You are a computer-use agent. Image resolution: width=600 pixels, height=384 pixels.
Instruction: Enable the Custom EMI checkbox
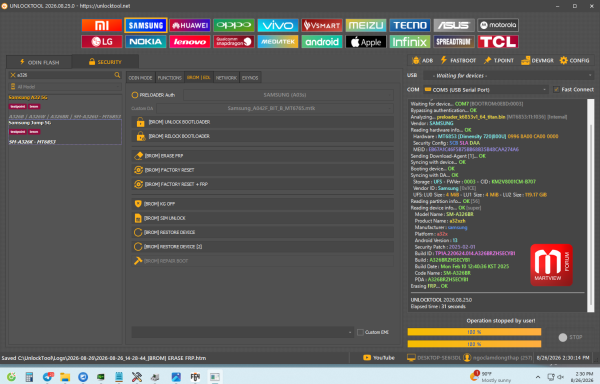pyautogui.click(x=360, y=332)
